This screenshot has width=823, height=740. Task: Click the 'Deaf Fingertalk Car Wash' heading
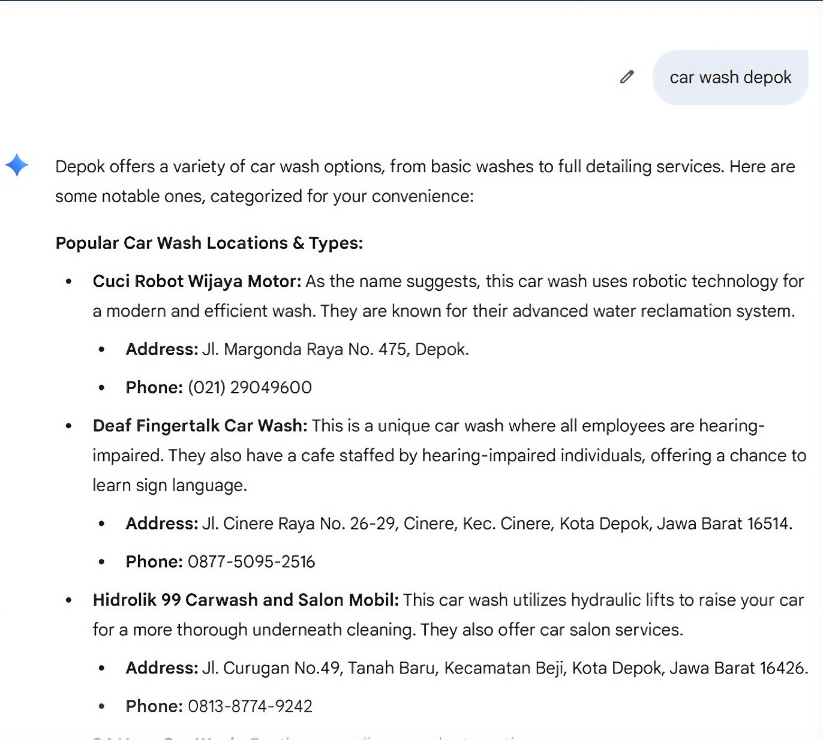click(200, 426)
